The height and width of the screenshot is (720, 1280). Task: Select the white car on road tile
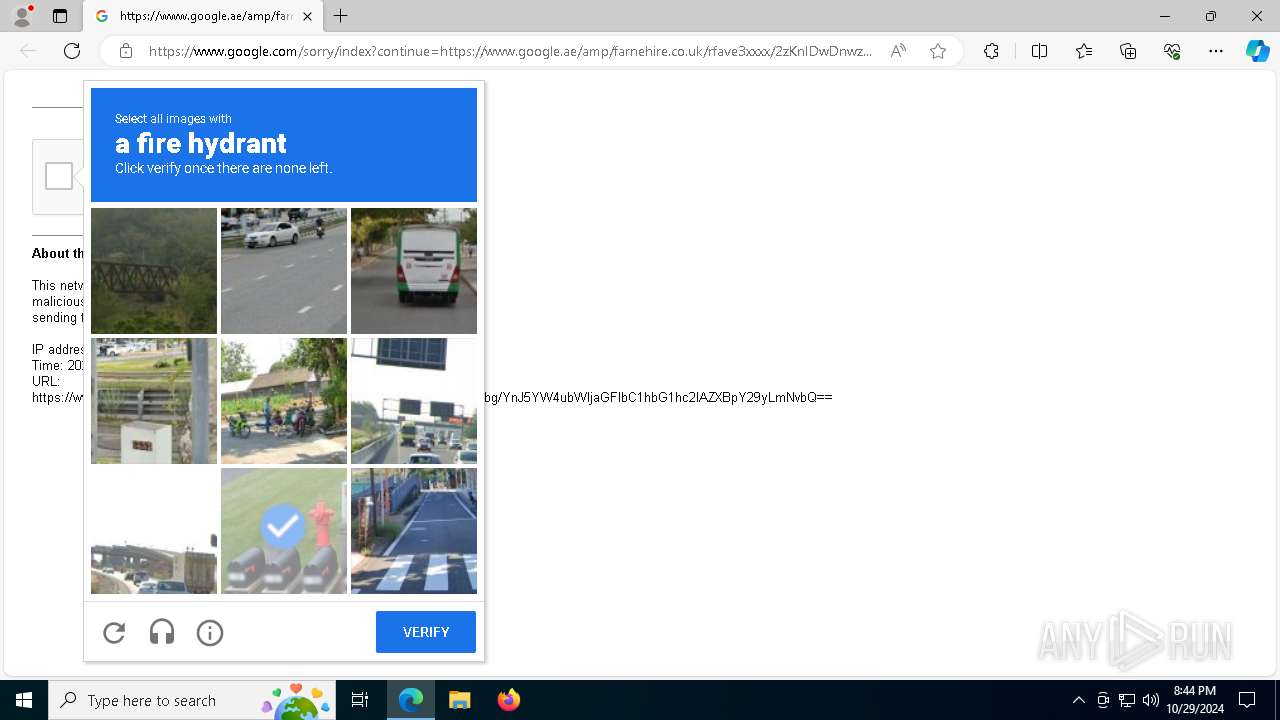click(284, 271)
